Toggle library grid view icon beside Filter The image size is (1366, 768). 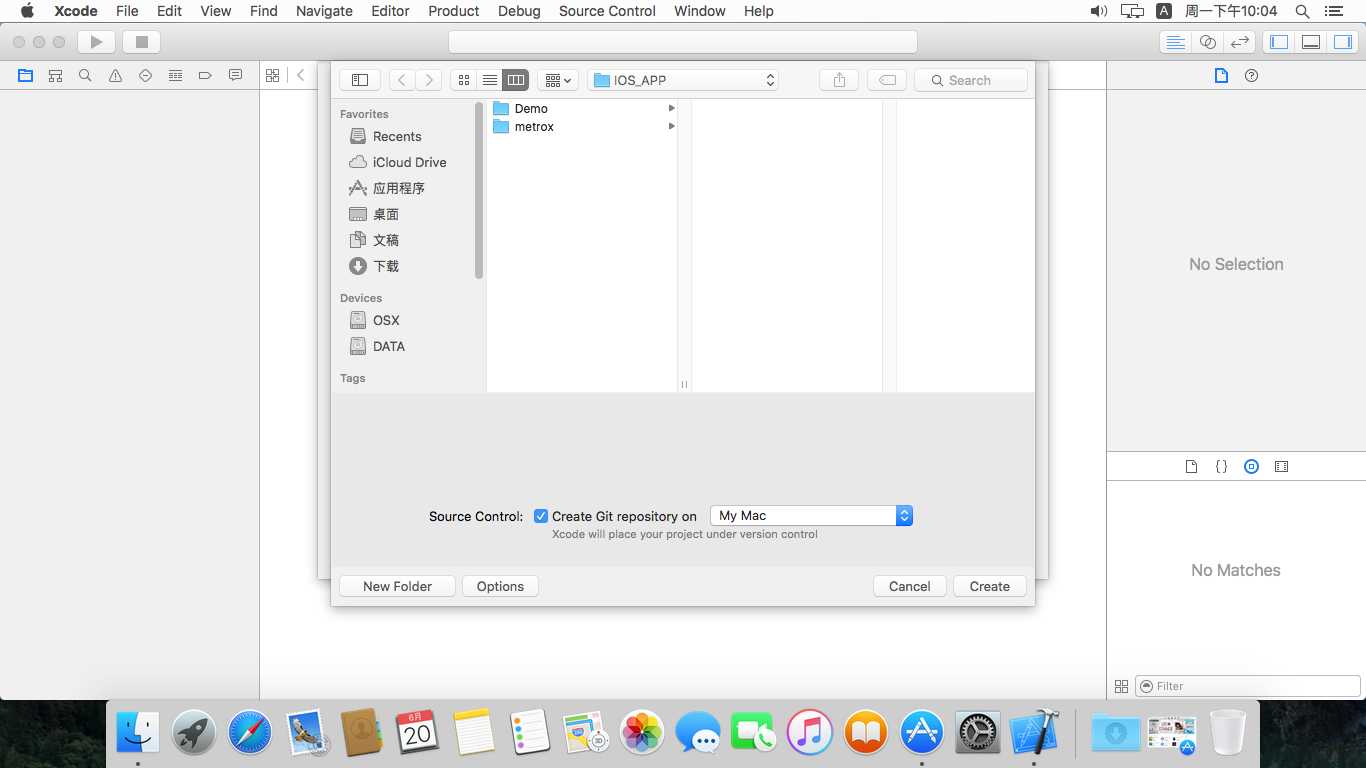1121,686
